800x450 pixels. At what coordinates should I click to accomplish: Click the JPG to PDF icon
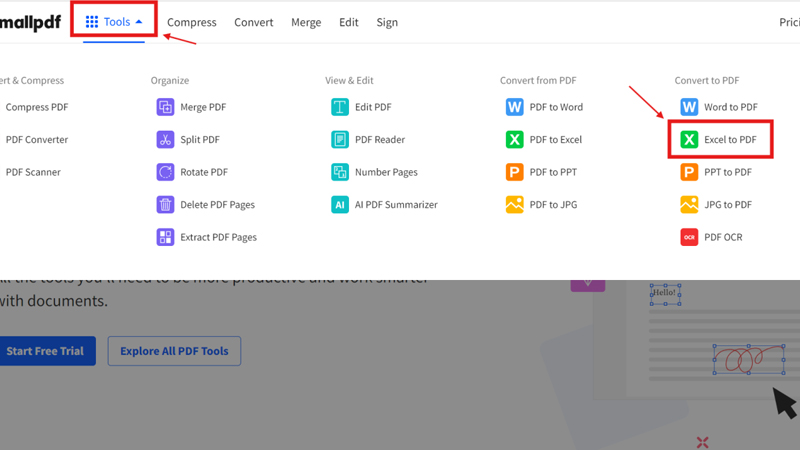point(689,205)
